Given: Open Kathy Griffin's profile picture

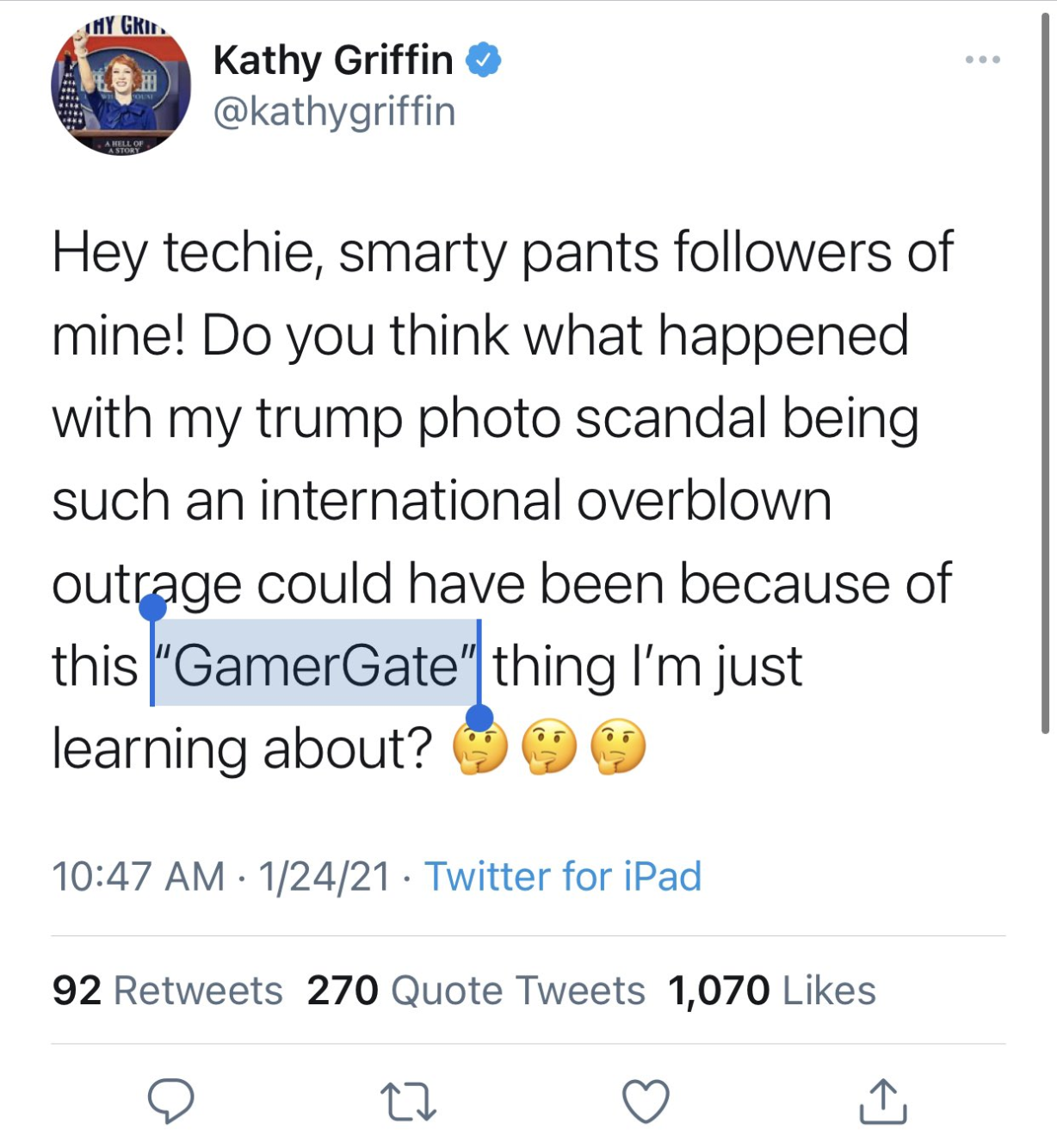Looking at the screenshot, I should click(x=121, y=86).
